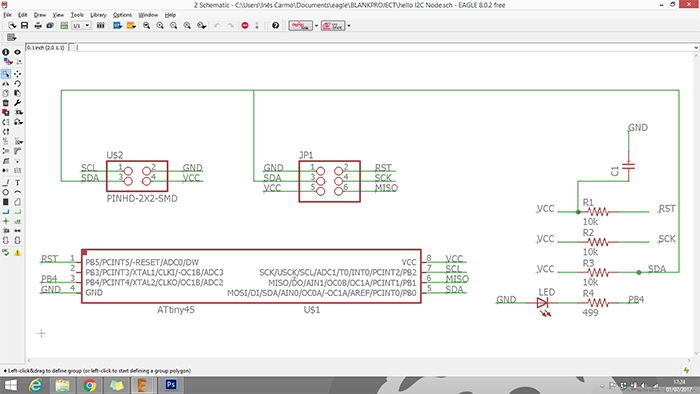This screenshot has width=700, height=394.
Task: Select the Change wrench tool
Action: point(17,103)
